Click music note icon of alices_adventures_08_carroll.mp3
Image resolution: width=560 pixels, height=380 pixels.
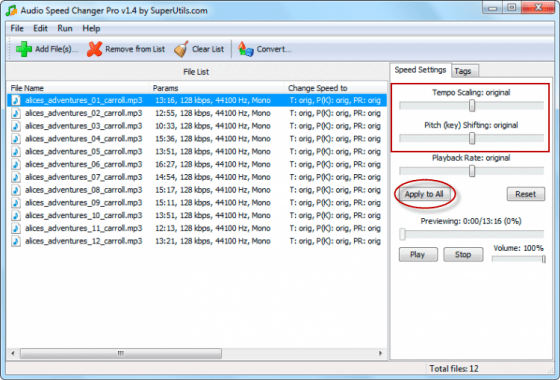click(x=16, y=190)
